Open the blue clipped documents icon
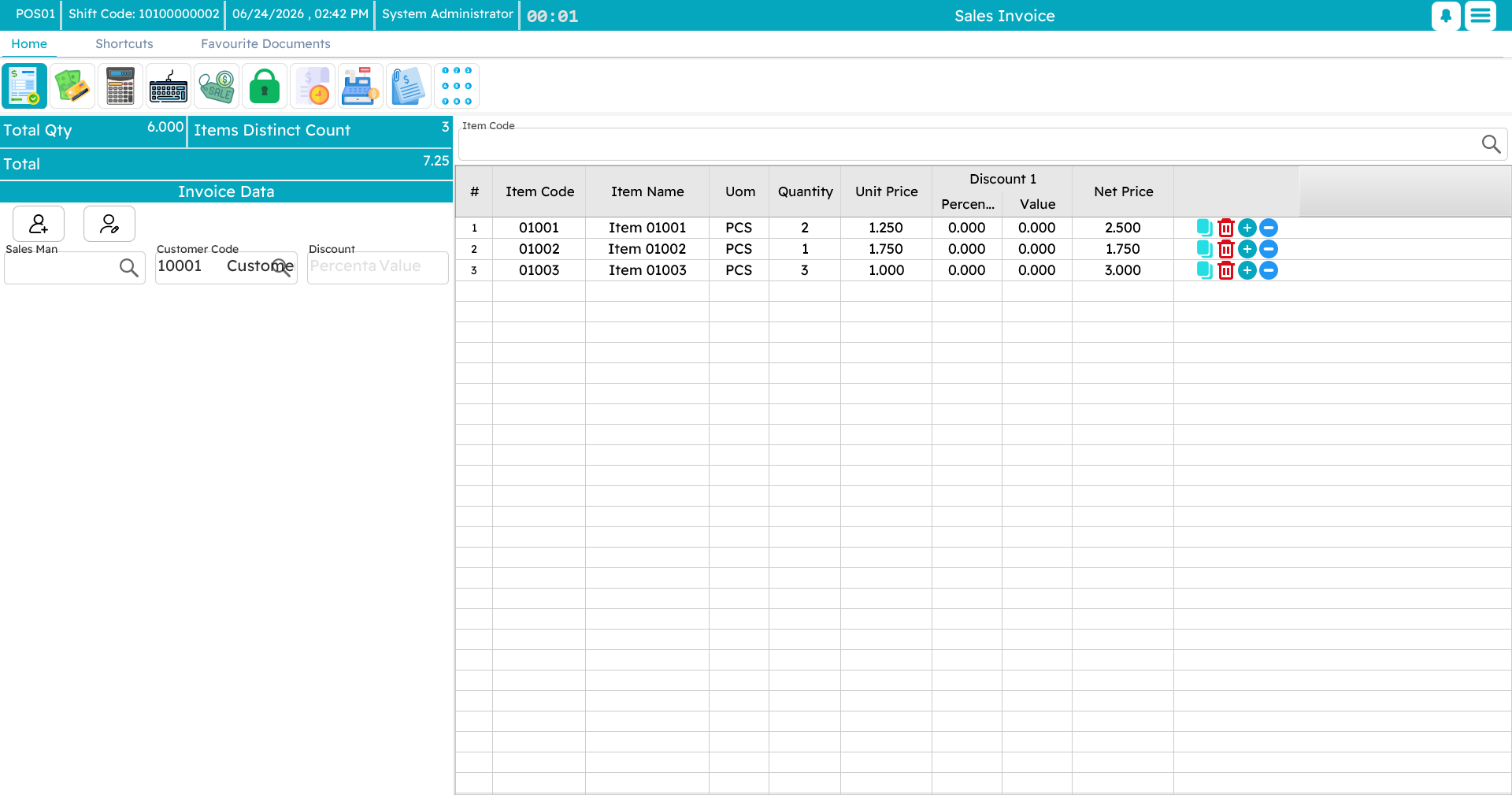Screen dimensions: 1512x795 (x=409, y=86)
